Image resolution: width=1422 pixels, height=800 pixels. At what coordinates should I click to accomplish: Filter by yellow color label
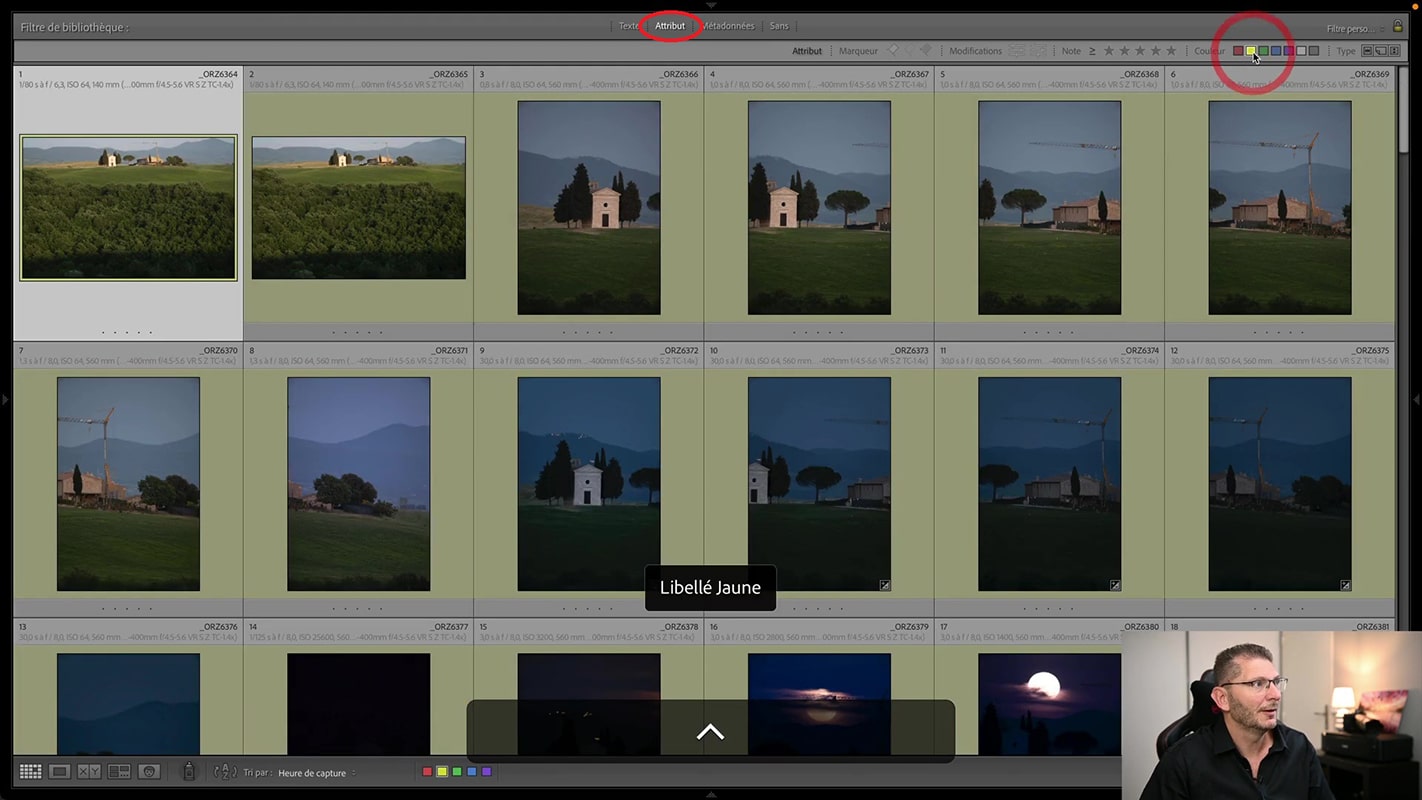click(x=1251, y=51)
